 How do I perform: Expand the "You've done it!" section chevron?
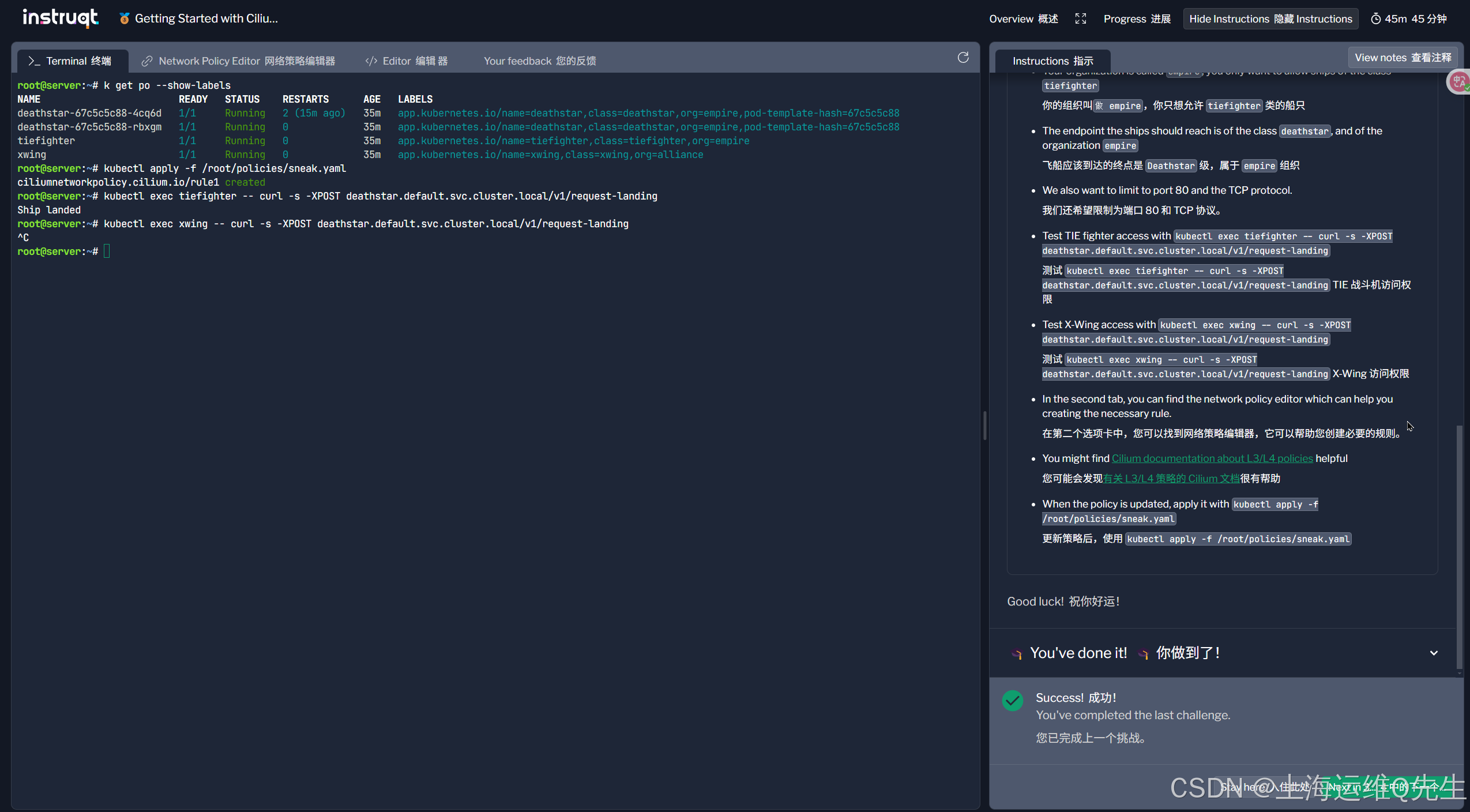pyautogui.click(x=1433, y=653)
